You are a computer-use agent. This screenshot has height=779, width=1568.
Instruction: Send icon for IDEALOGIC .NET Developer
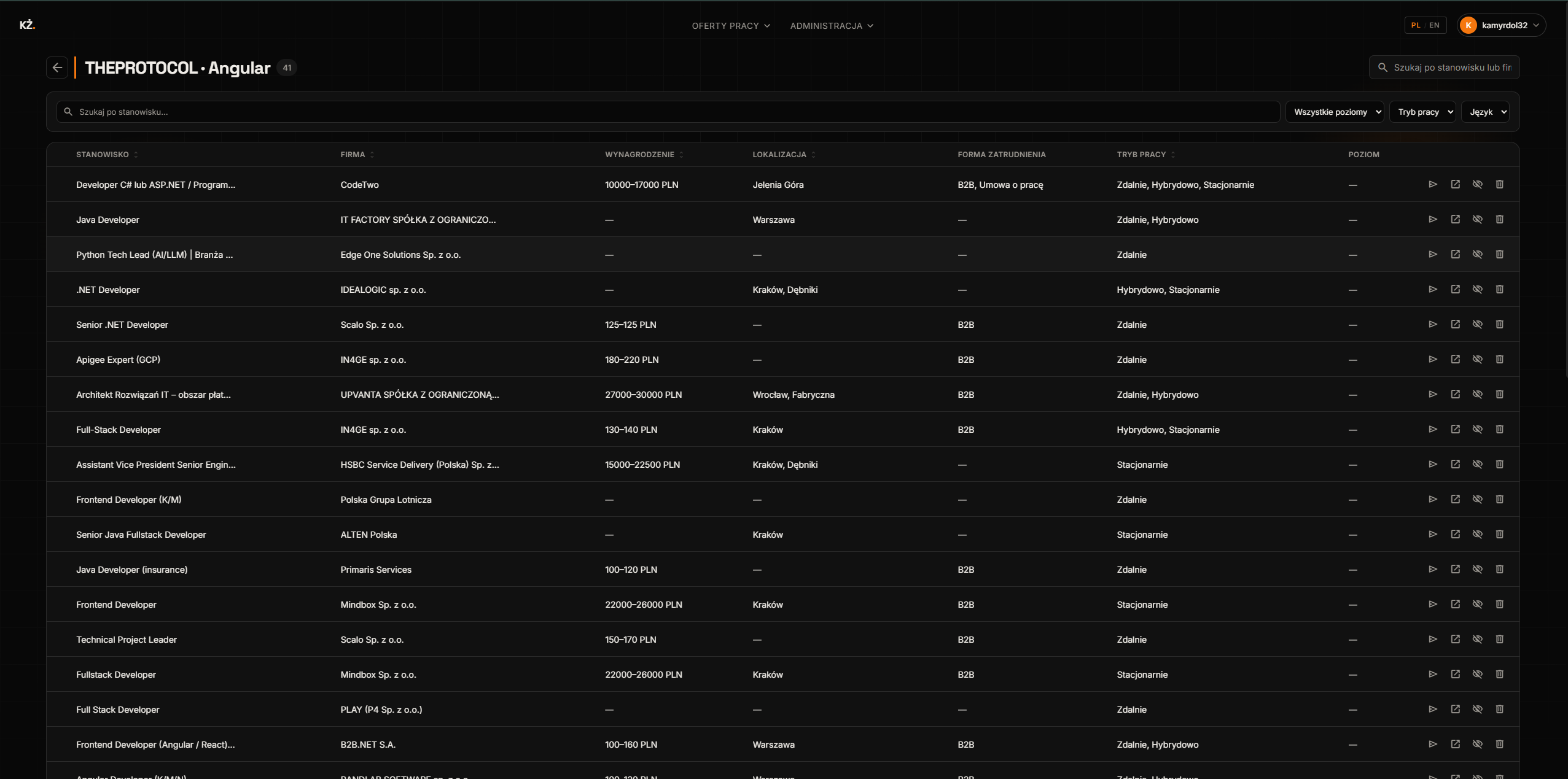click(1433, 289)
